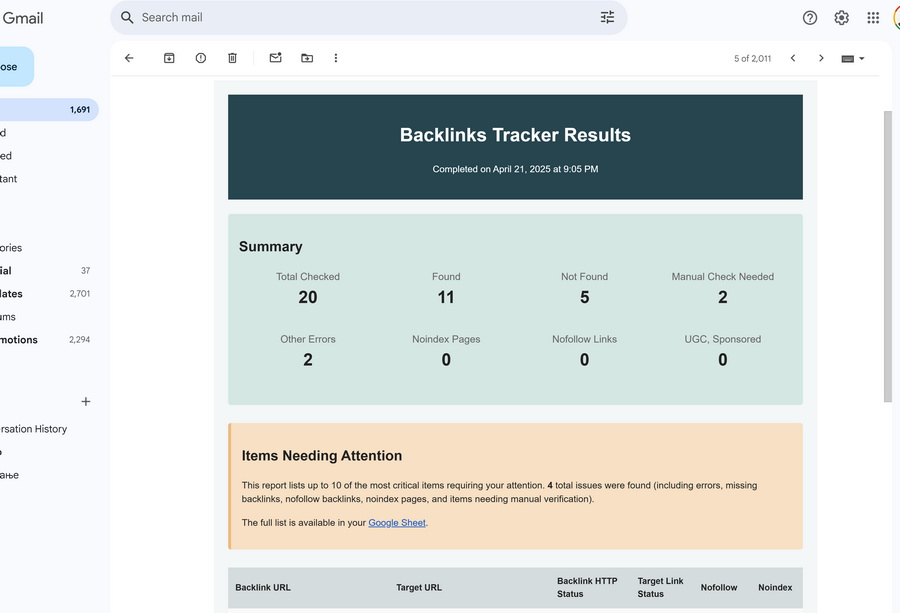Go back to inbox with back arrow

pyautogui.click(x=129, y=58)
